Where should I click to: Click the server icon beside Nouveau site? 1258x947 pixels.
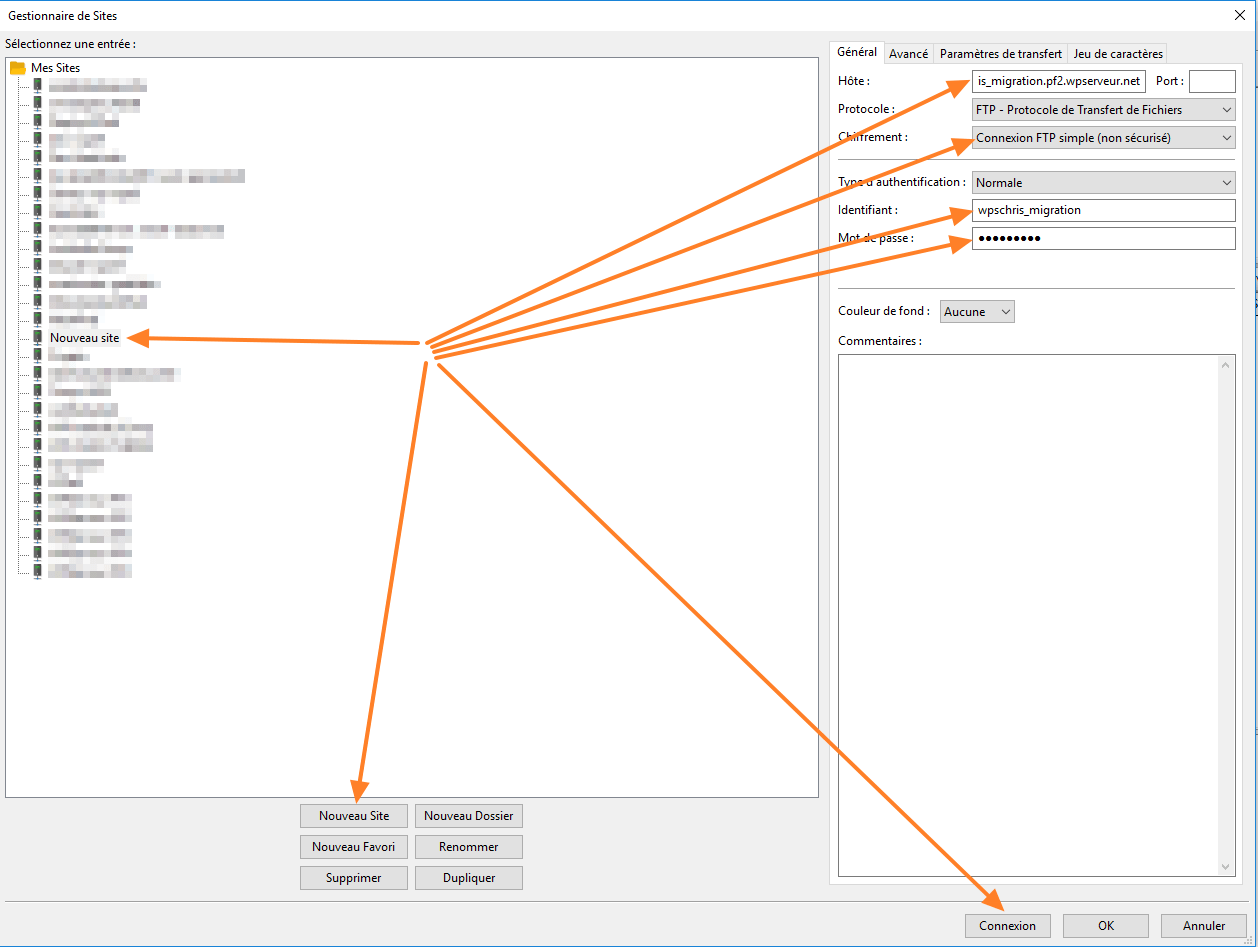[36, 338]
